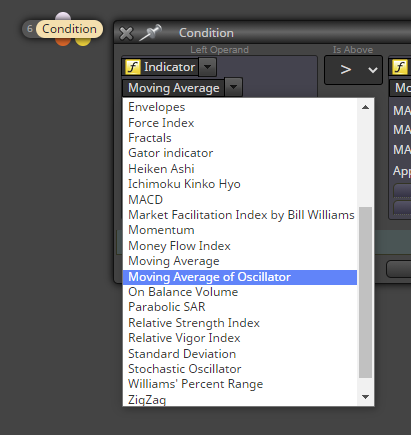Choose Envelopes from the indicator list
The height and width of the screenshot is (435, 411).
[x=240, y=107]
